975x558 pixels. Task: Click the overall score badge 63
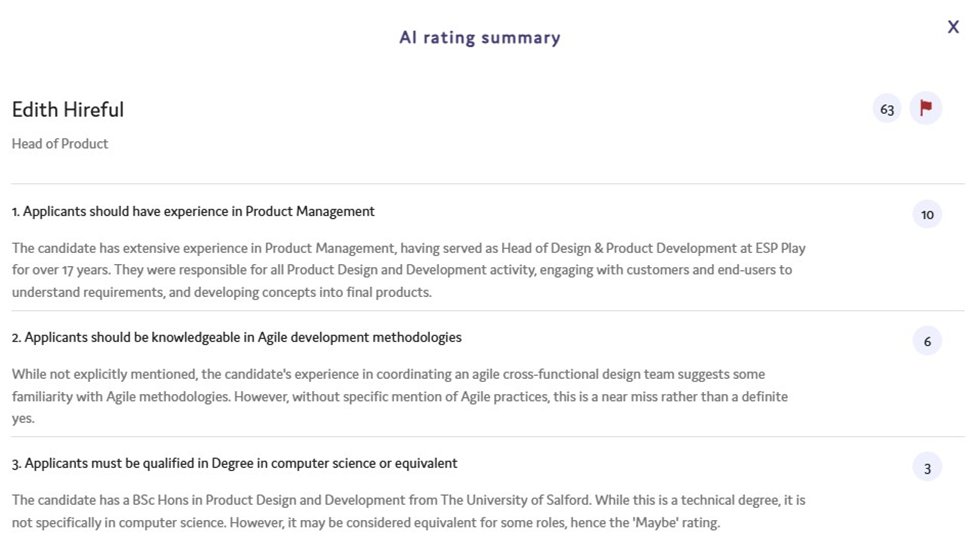[x=887, y=109]
